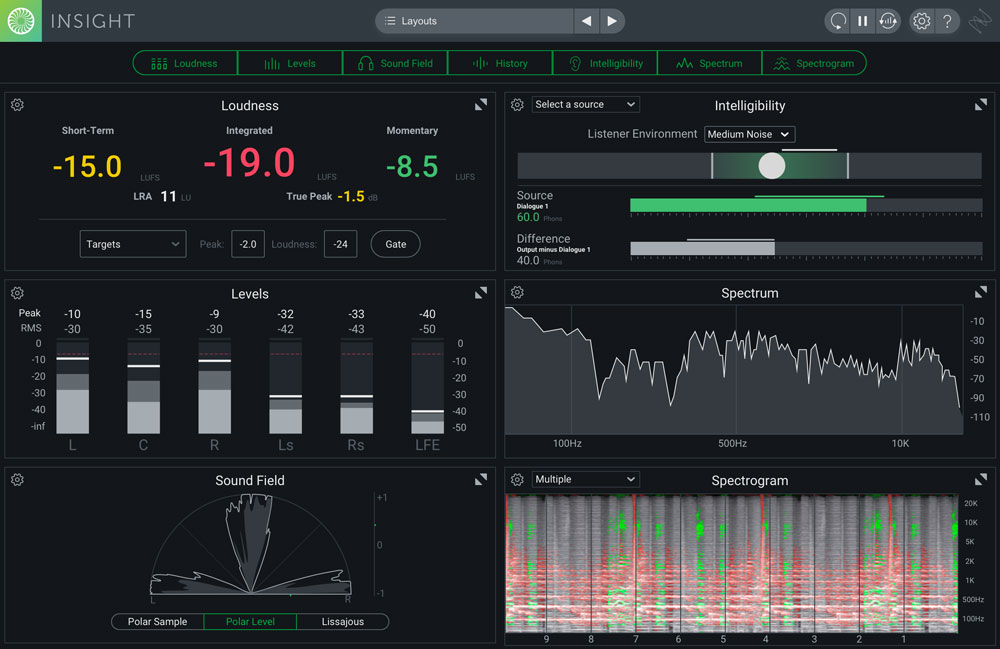This screenshot has height=649, width=1000.
Task: Click the gray Difference level bar
Action: click(x=702, y=249)
